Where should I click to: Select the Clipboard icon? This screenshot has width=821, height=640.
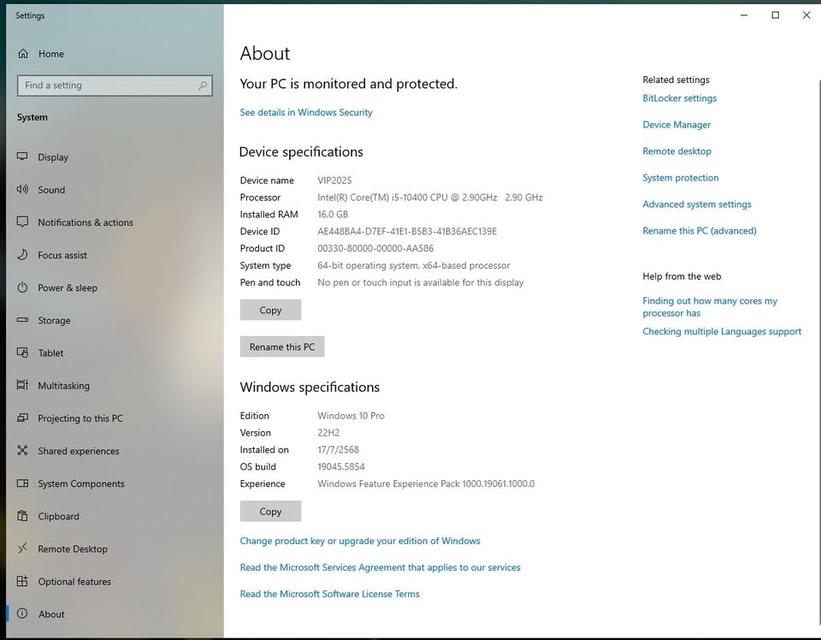click(x=23, y=516)
